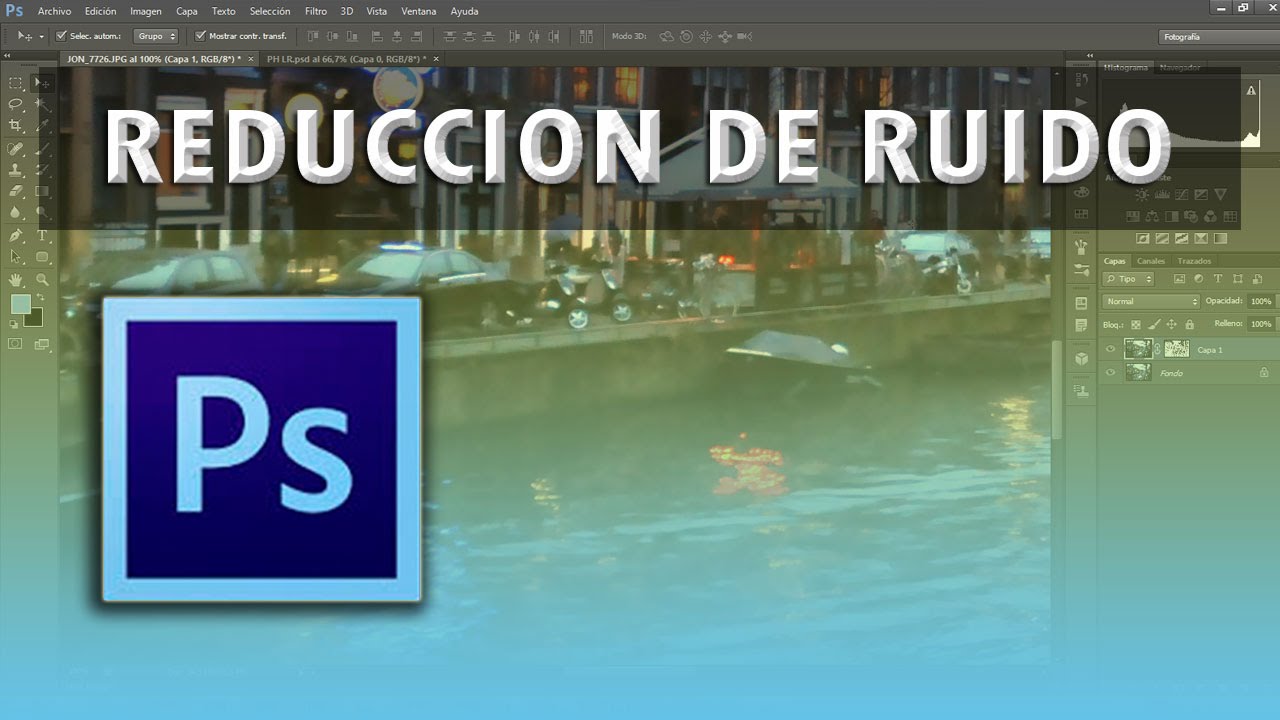Select the Blur tool

16,212
